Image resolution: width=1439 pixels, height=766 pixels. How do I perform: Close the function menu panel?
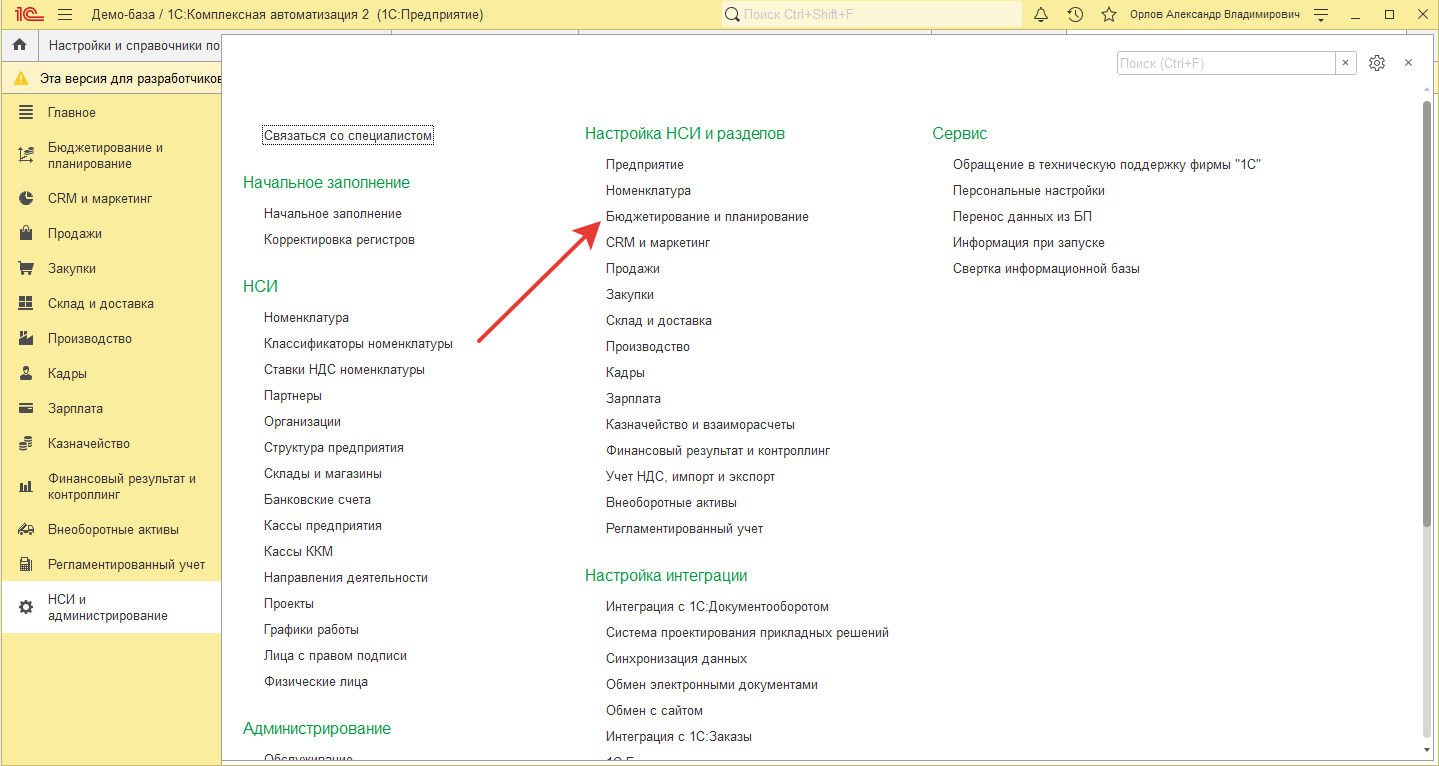tap(1408, 63)
